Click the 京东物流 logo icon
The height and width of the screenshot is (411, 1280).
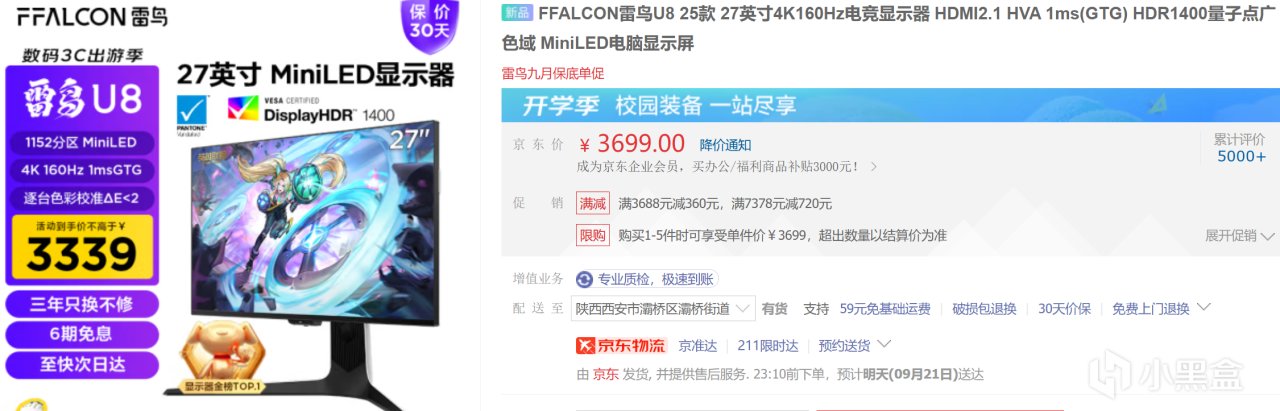[x=621, y=345]
